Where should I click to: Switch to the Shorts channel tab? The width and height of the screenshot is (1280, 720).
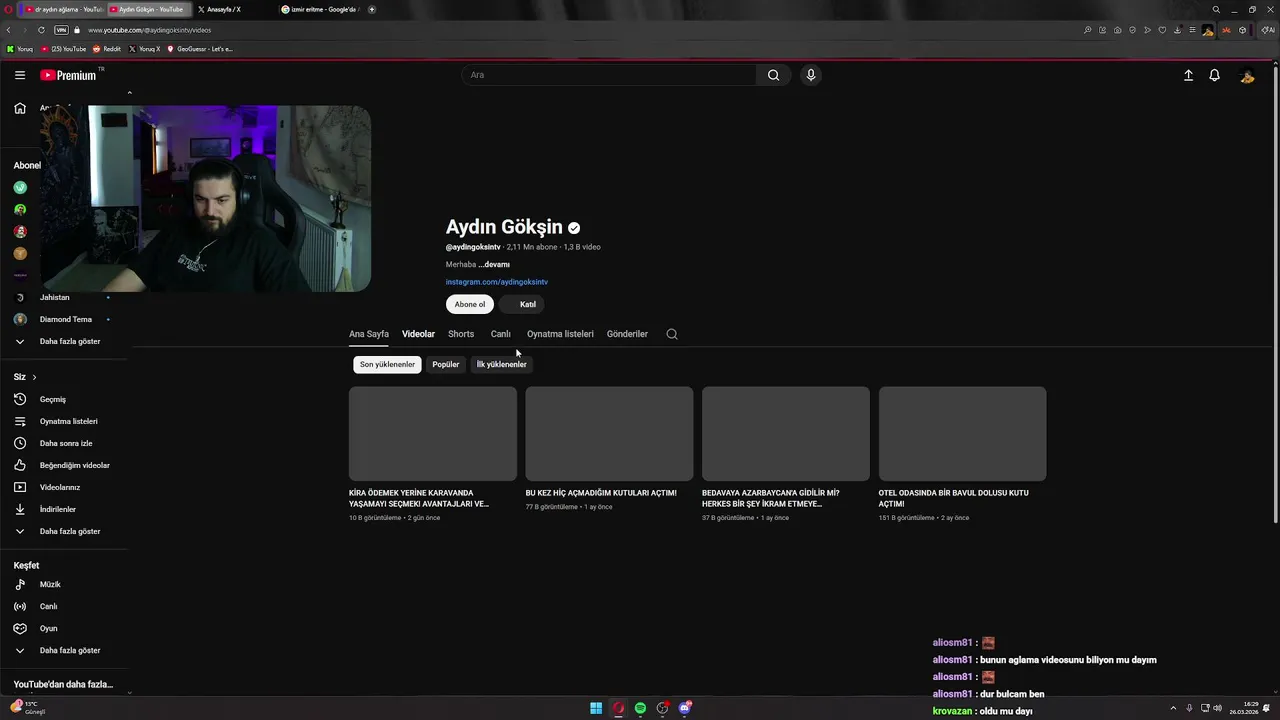461,334
